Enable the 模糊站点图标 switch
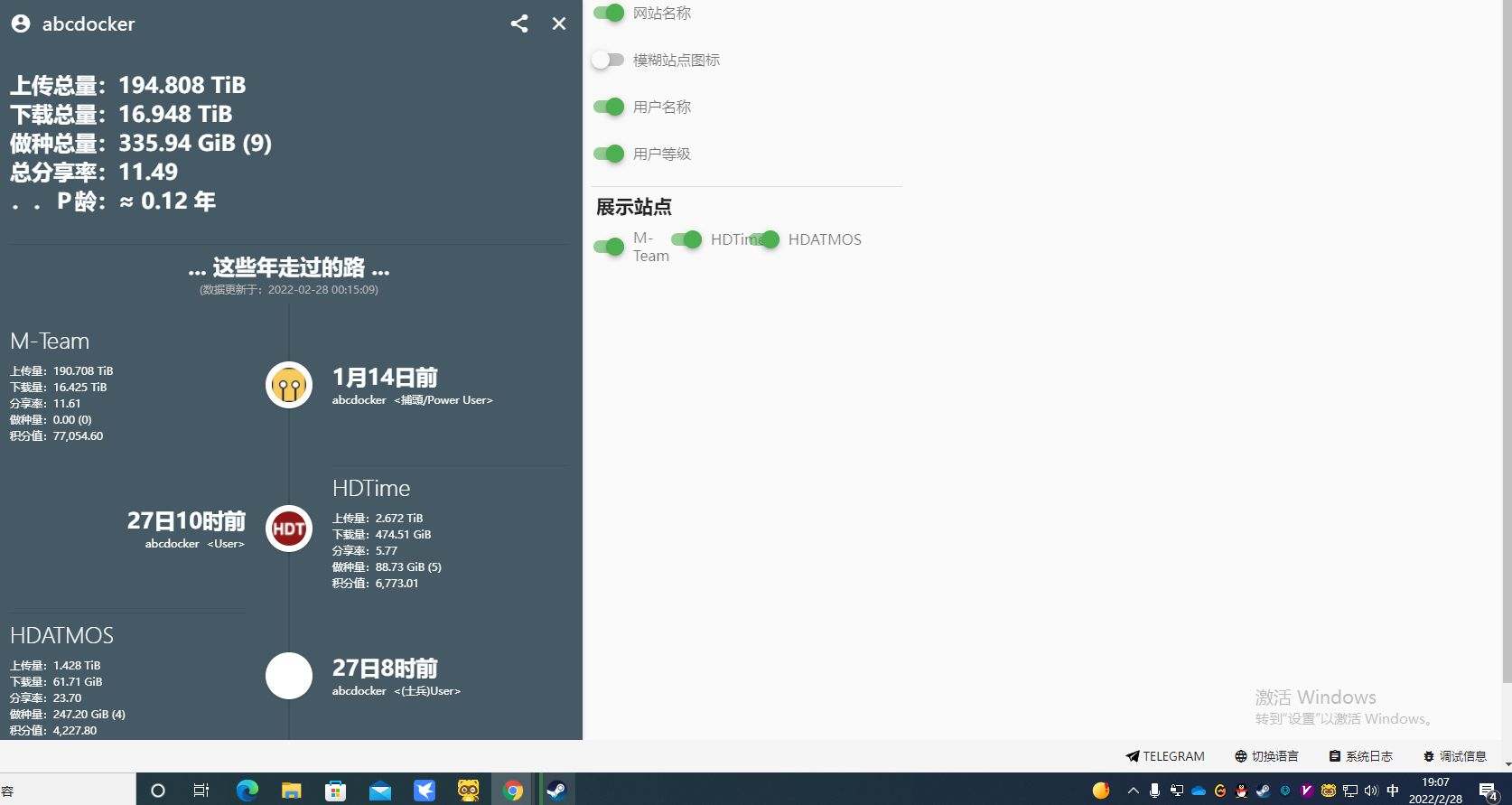 609,60
